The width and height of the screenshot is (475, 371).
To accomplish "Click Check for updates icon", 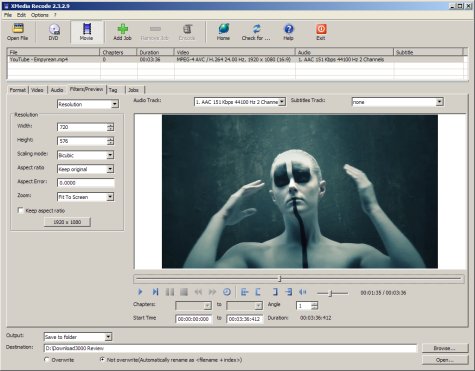I will (x=256, y=32).
